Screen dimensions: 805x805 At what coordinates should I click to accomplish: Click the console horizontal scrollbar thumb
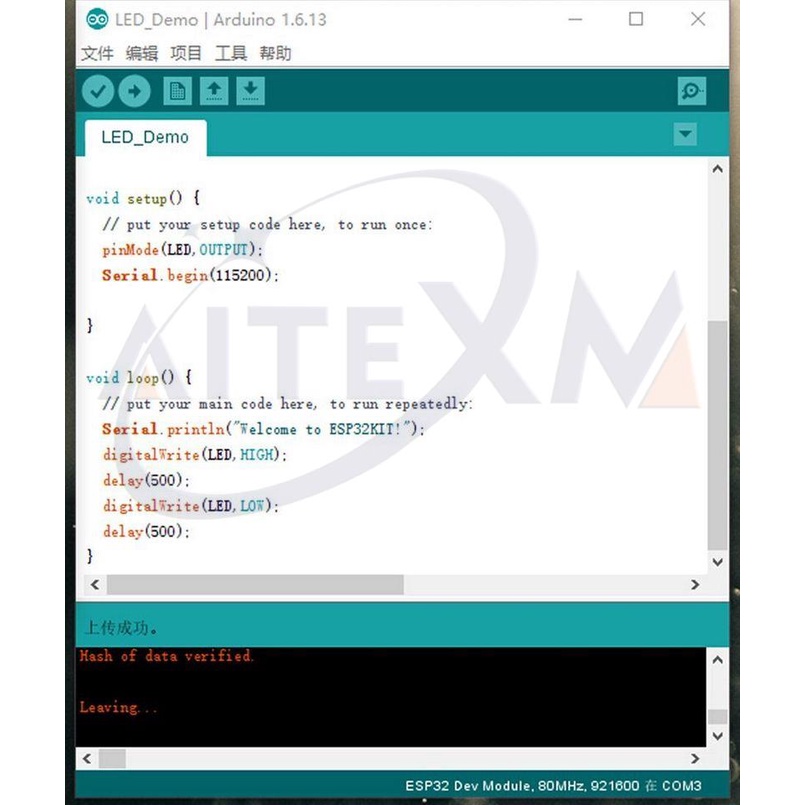(112, 759)
